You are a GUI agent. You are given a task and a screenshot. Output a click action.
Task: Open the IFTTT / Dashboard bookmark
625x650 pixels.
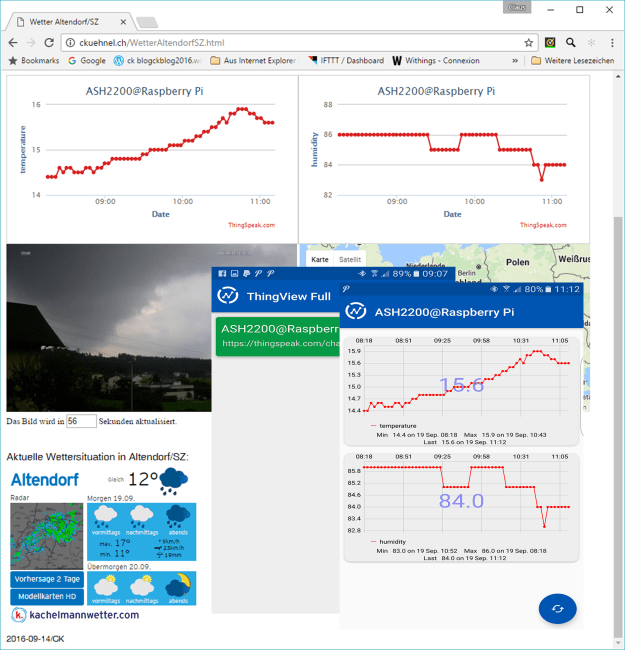click(x=346, y=61)
